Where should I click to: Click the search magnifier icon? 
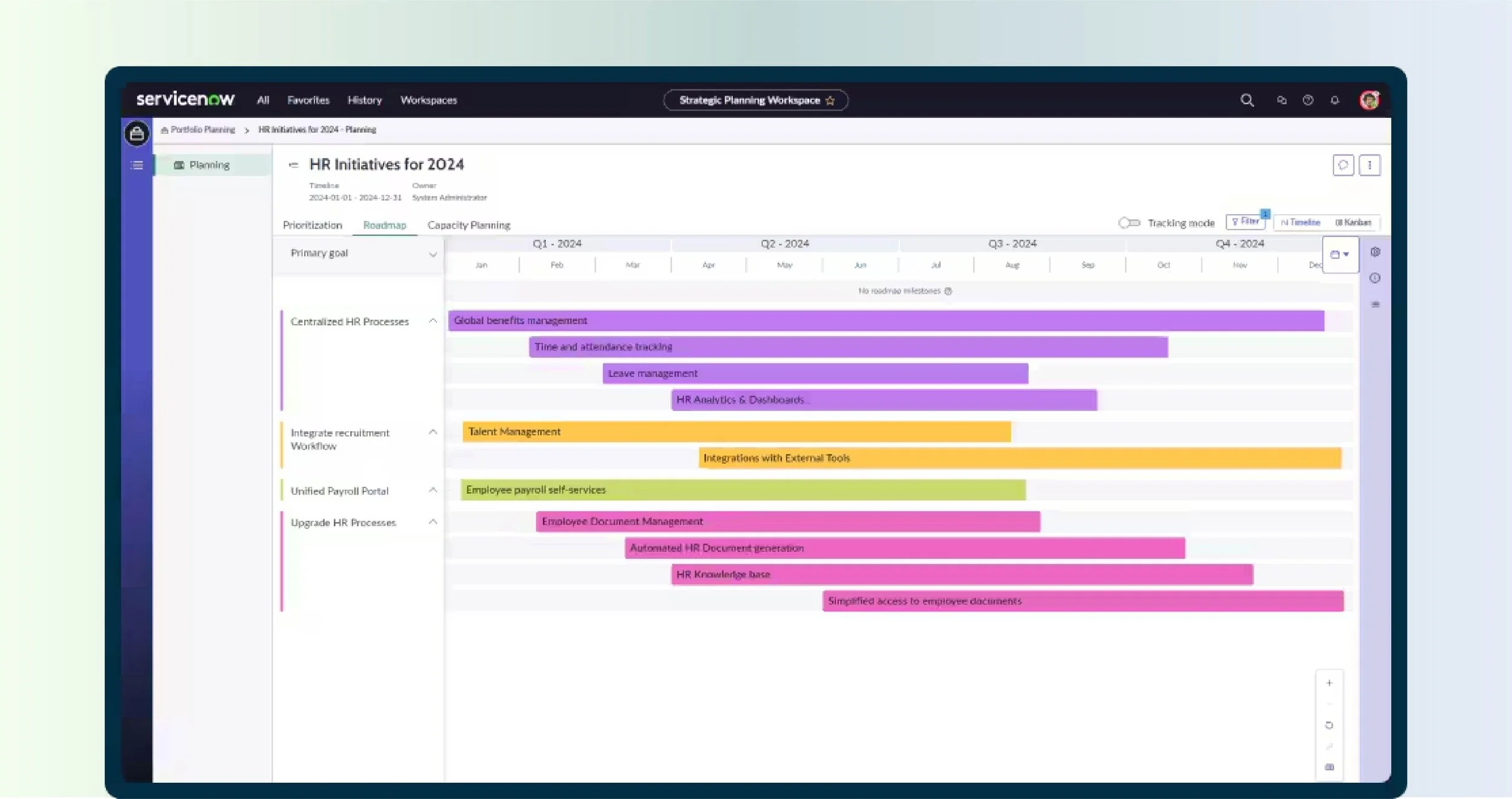tap(1246, 100)
